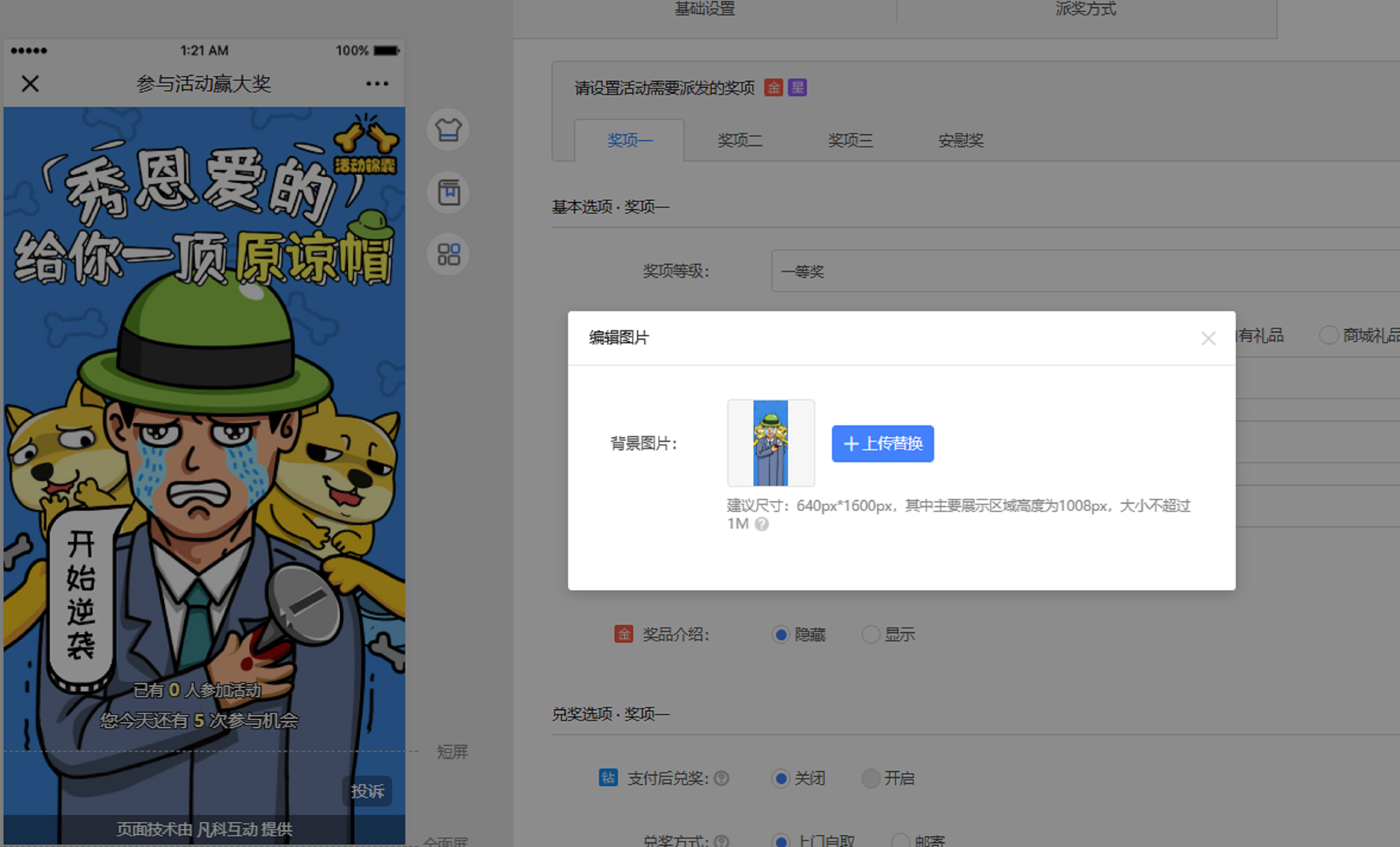Select 关闭 for 支付后兑奖

click(781, 778)
